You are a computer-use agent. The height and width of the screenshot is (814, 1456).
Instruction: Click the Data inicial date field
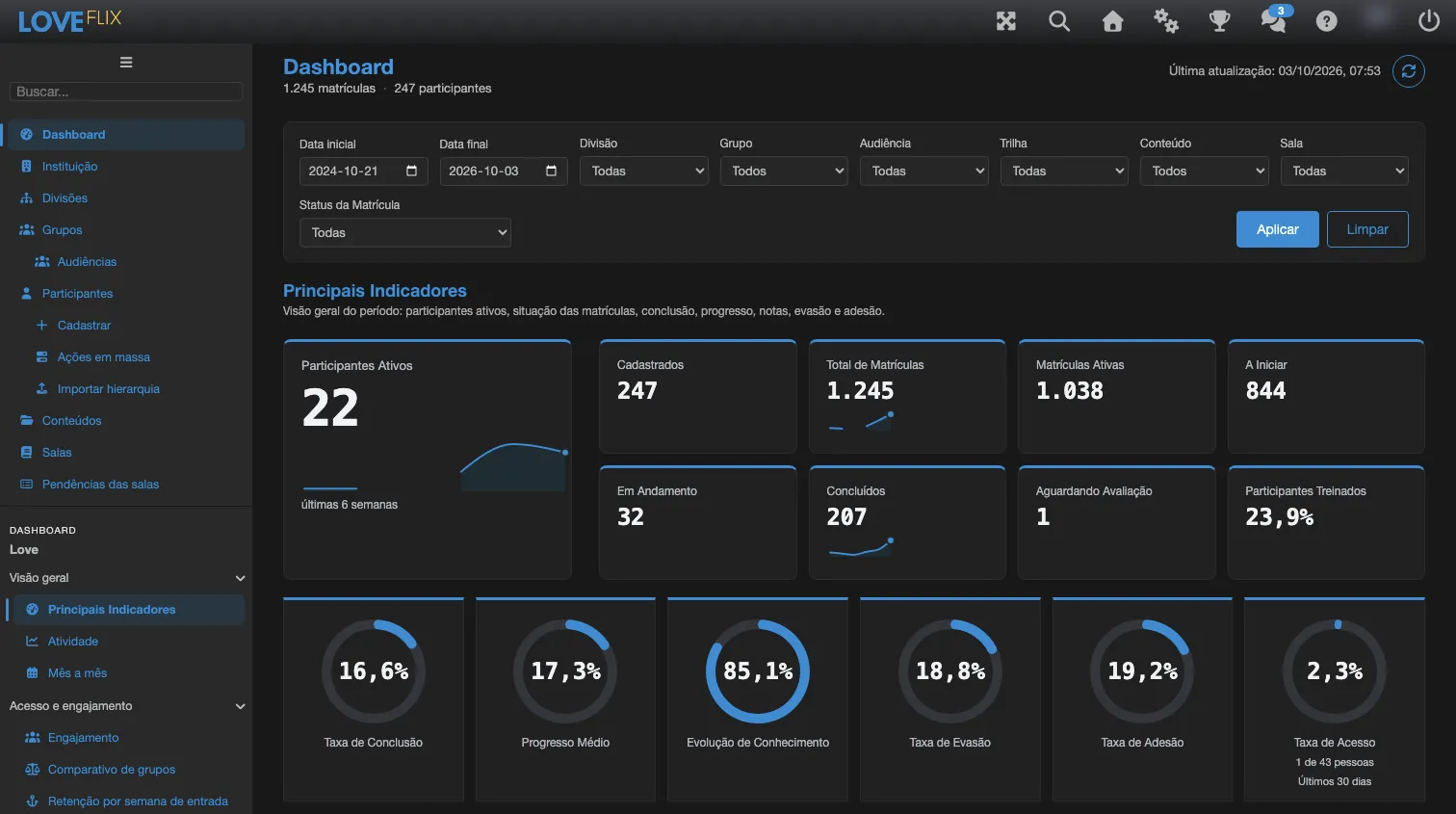[364, 171]
